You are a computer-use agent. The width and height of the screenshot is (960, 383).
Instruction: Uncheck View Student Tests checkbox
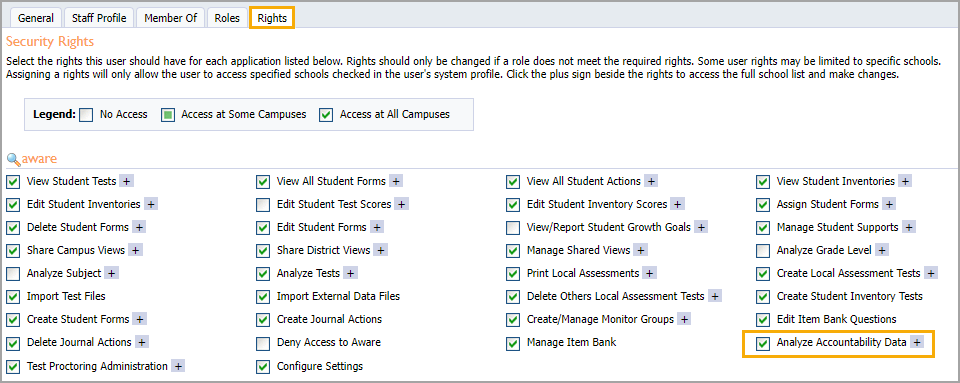coord(13,182)
